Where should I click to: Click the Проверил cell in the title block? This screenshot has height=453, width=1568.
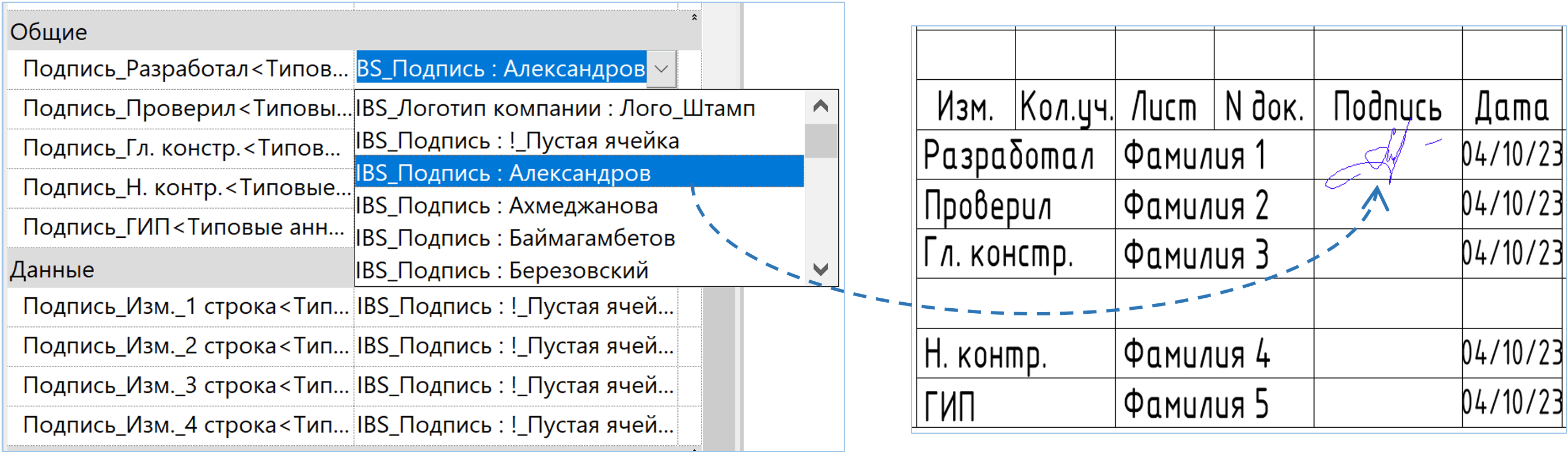[x=1015, y=204]
